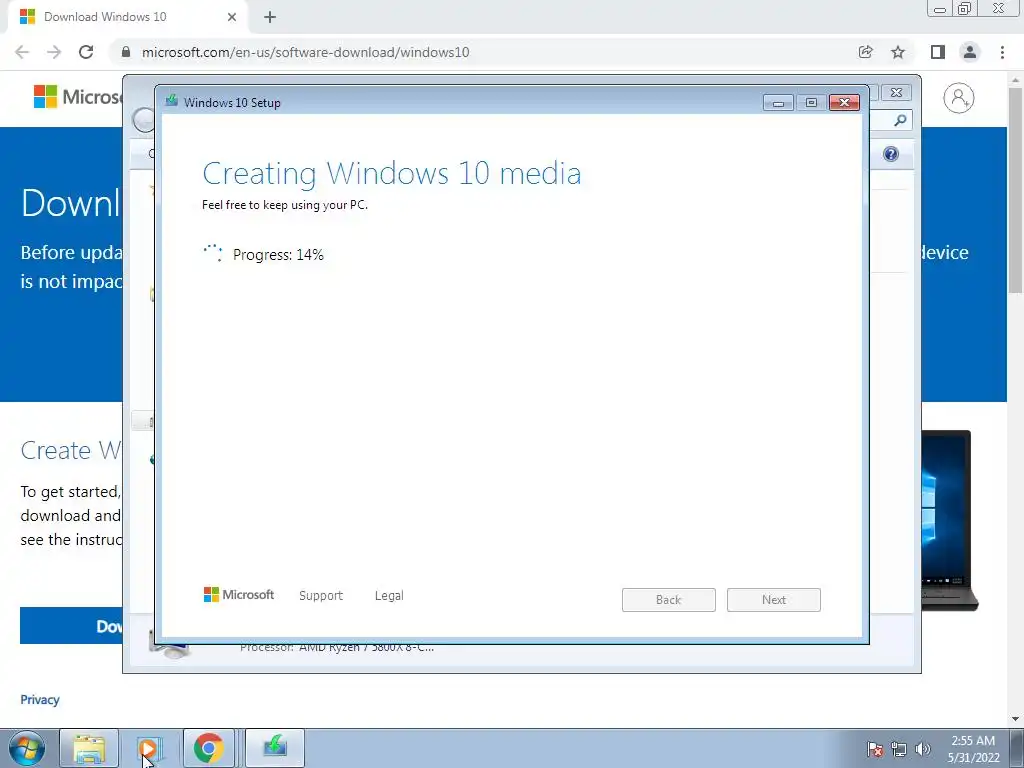Click the Chrome back arrow
This screenshot has width=1024, height=768.
click(x=22, y=52)
